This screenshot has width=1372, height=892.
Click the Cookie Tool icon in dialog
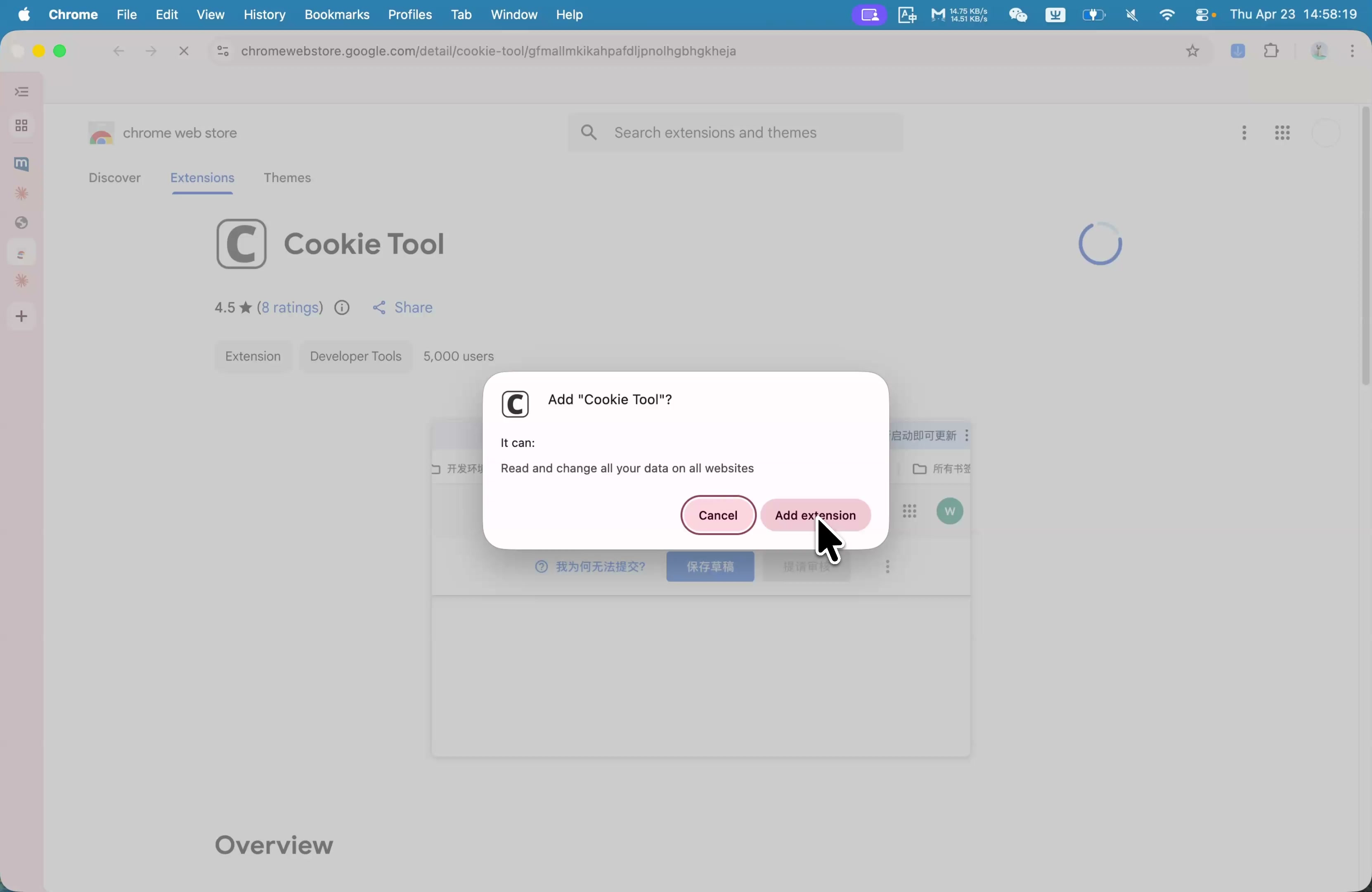(515, 405)
